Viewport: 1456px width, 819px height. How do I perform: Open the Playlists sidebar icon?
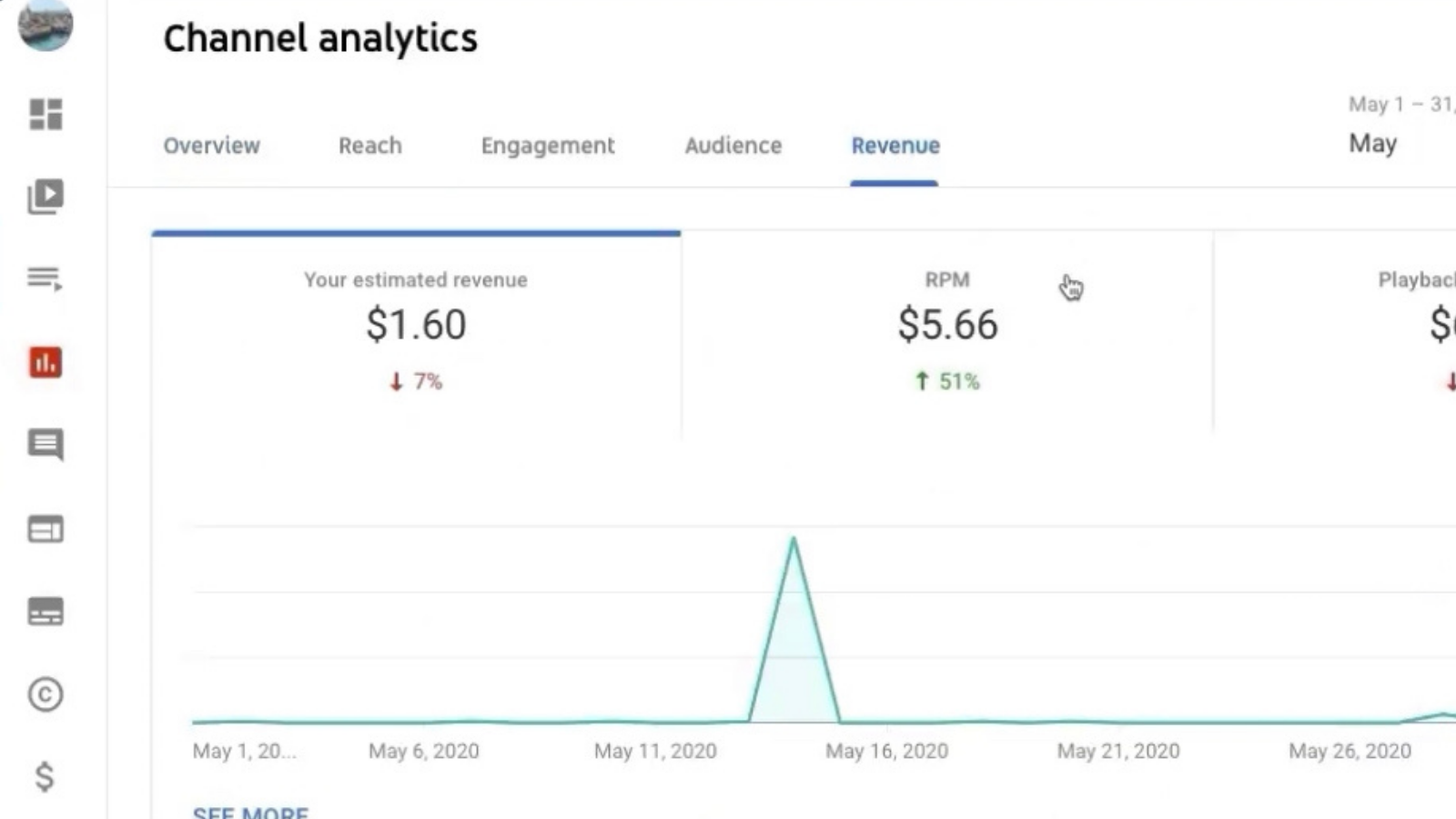pos(44,278)
